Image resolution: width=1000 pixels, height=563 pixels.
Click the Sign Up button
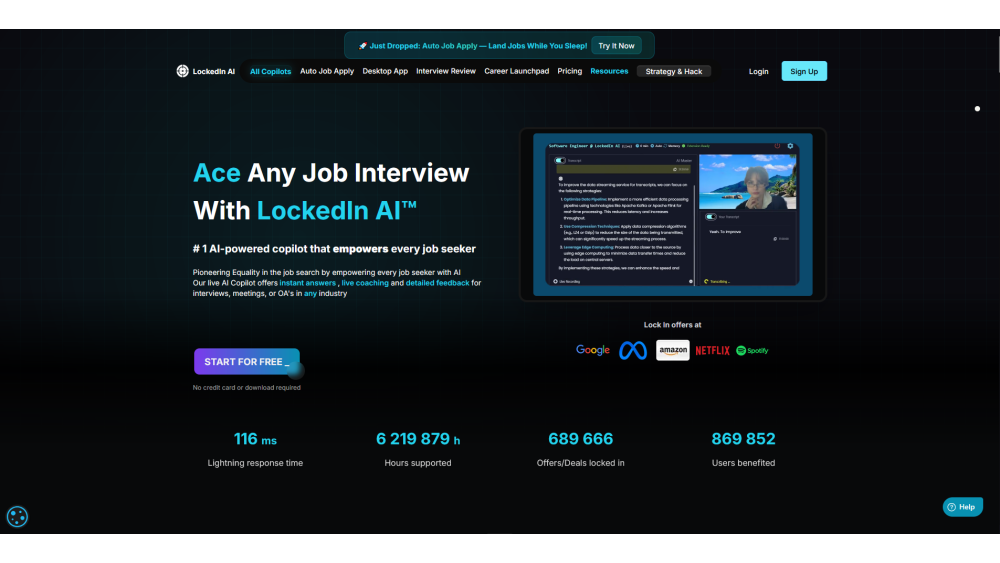click(804, 71)
